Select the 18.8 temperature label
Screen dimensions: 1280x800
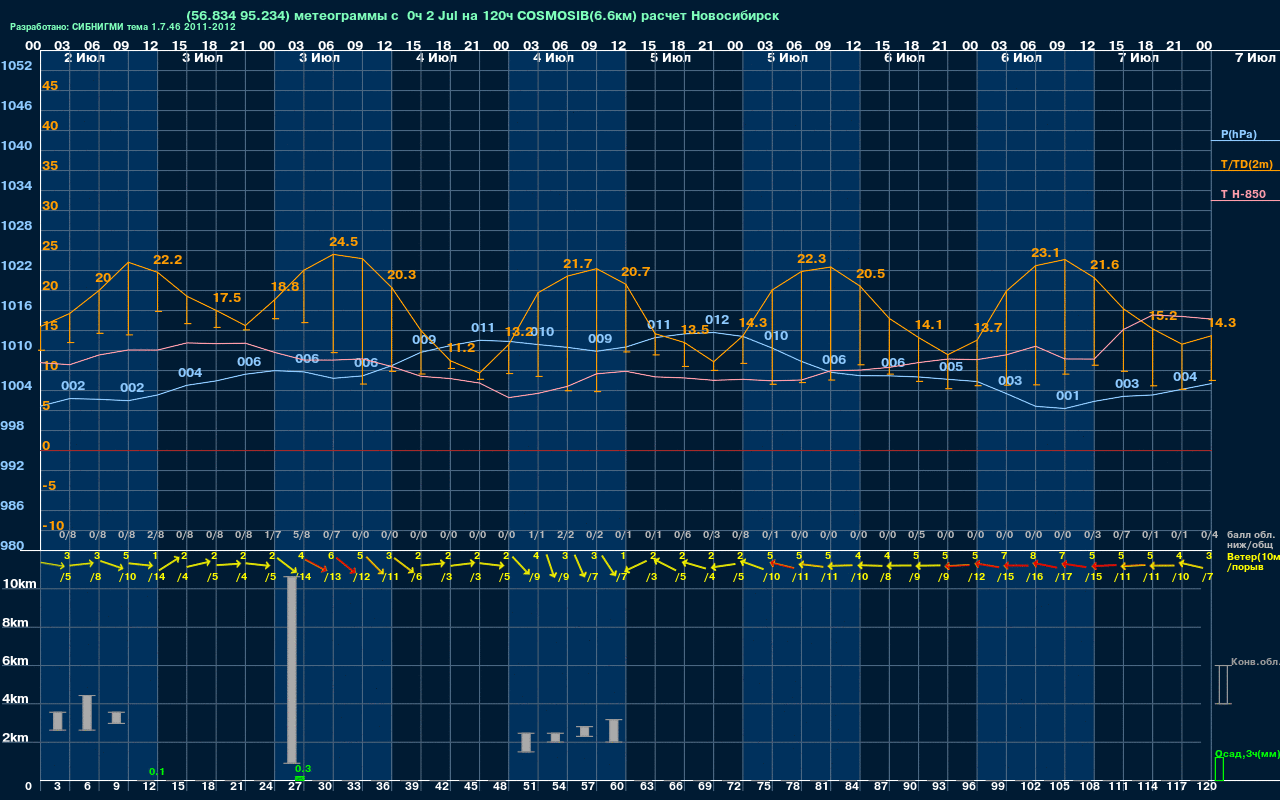[285, 286]
